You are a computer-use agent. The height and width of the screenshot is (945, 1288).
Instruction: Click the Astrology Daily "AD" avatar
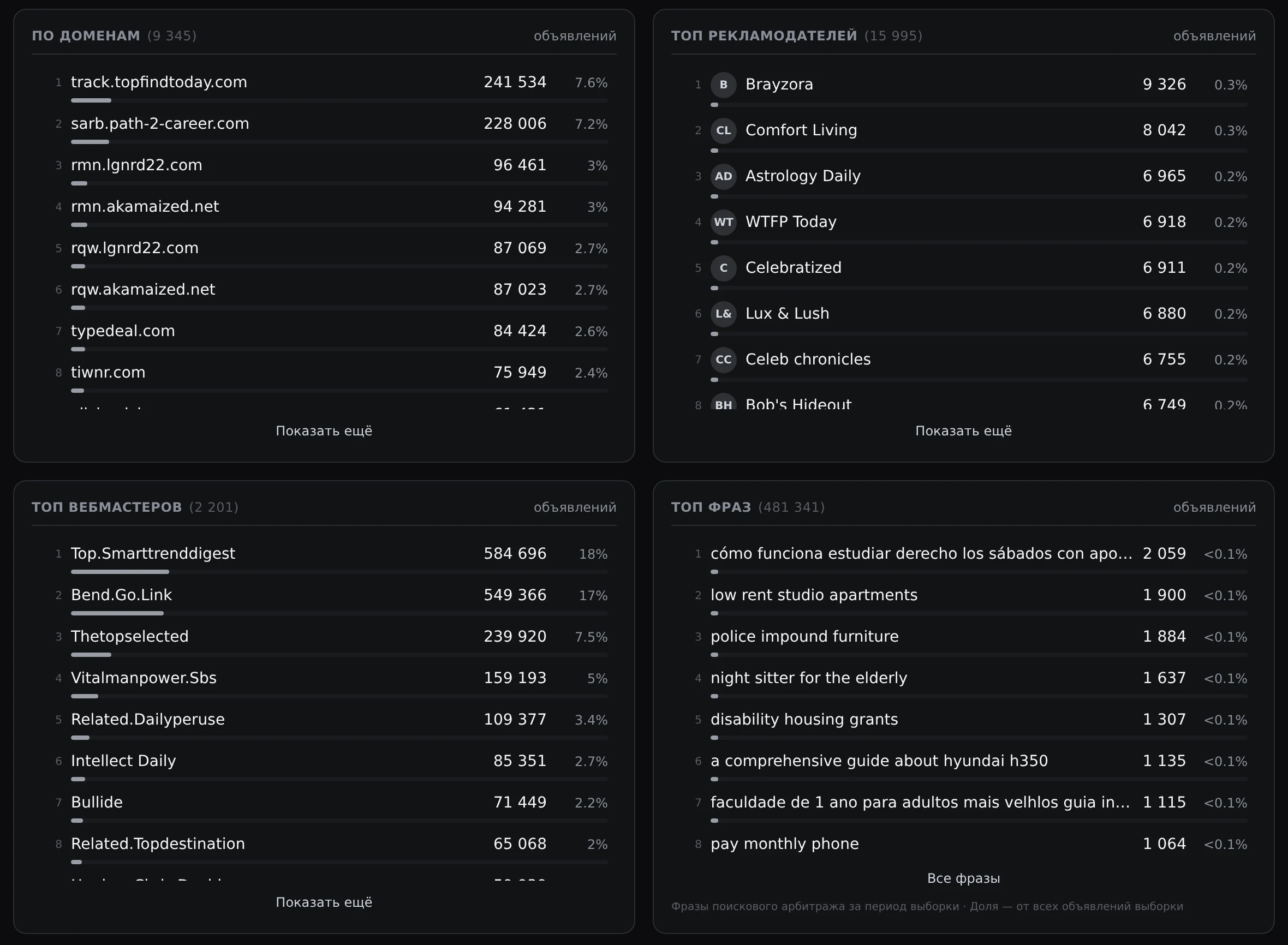723,176
